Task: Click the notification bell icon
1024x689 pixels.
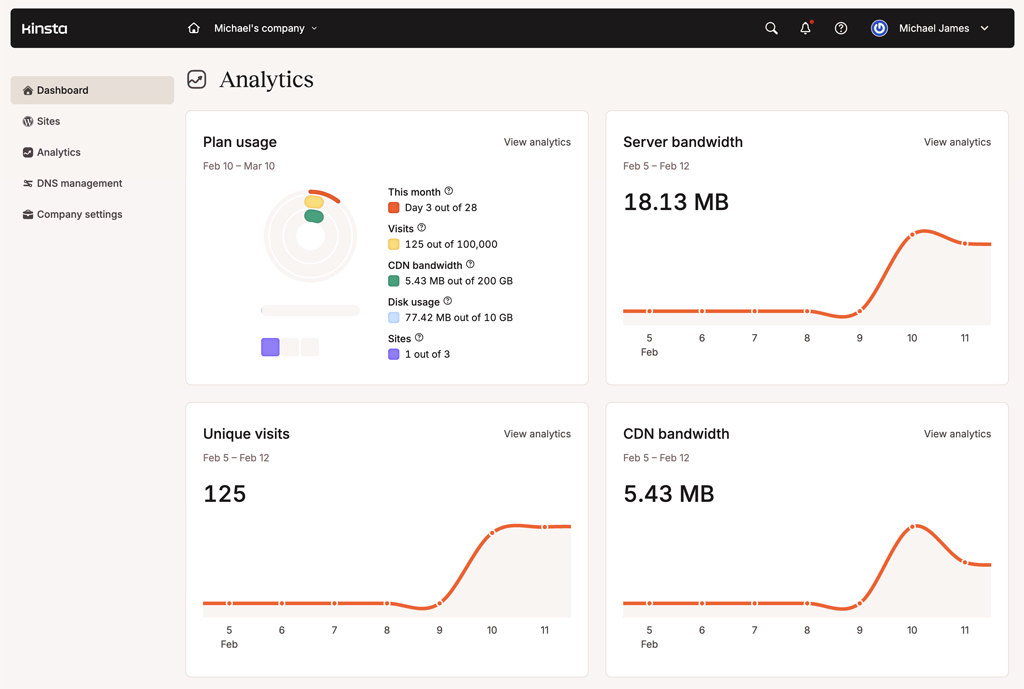Action: [805, 28]
